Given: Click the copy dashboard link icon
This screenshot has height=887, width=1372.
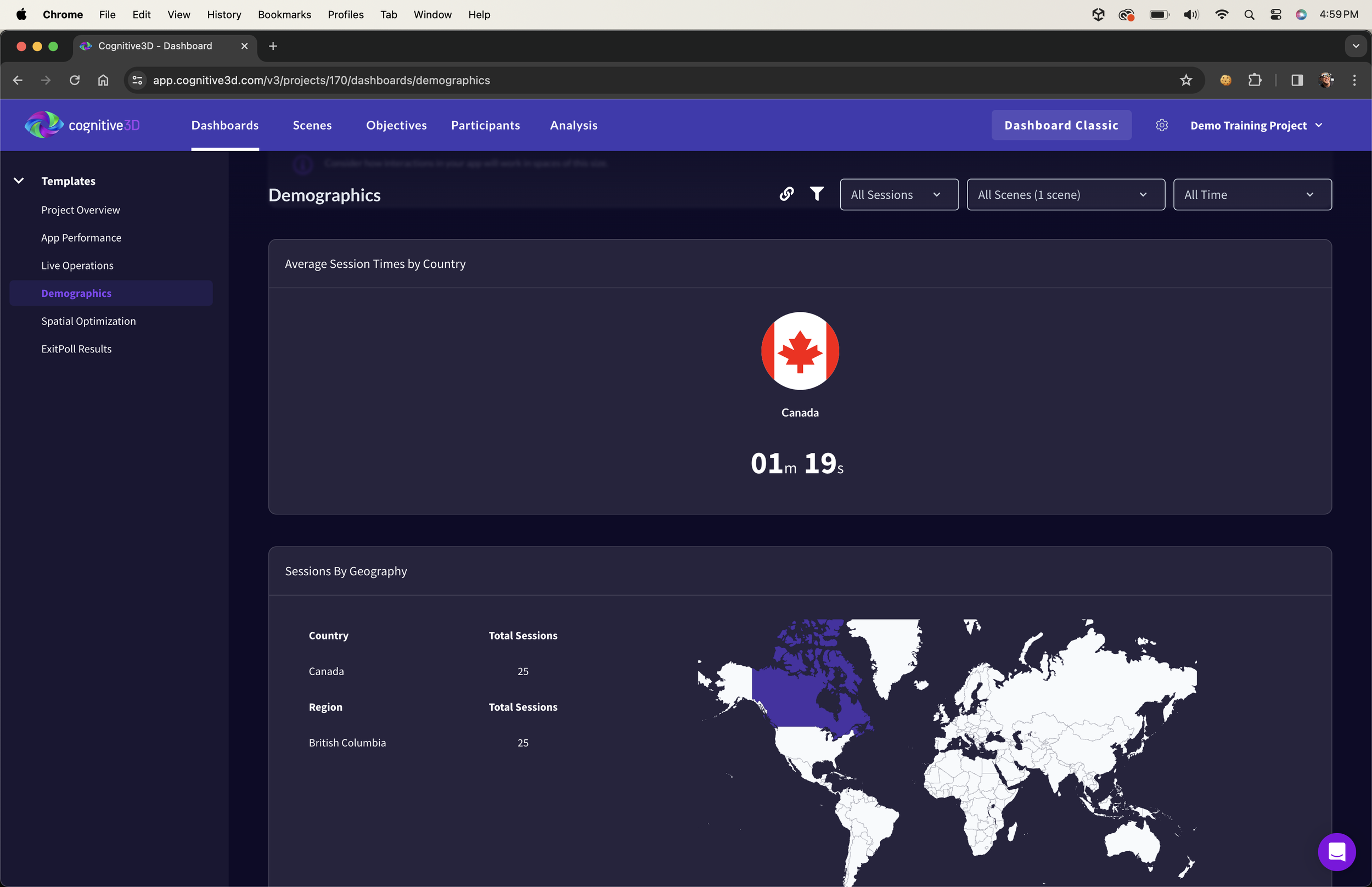Looking at the screenshot, I should click(x=786, y=194).
